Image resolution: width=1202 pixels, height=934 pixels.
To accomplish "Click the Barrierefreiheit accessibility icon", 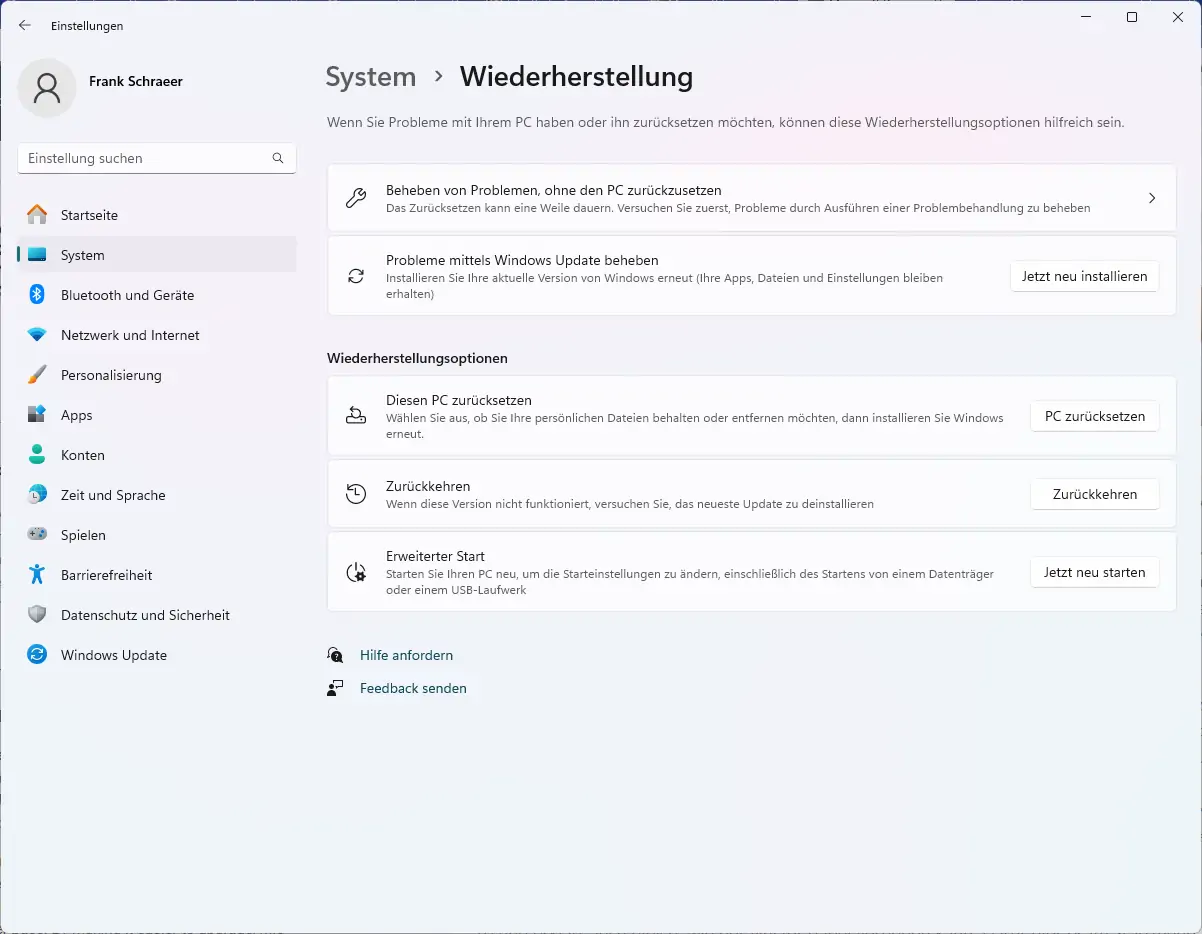I will (x=37, y=575).
